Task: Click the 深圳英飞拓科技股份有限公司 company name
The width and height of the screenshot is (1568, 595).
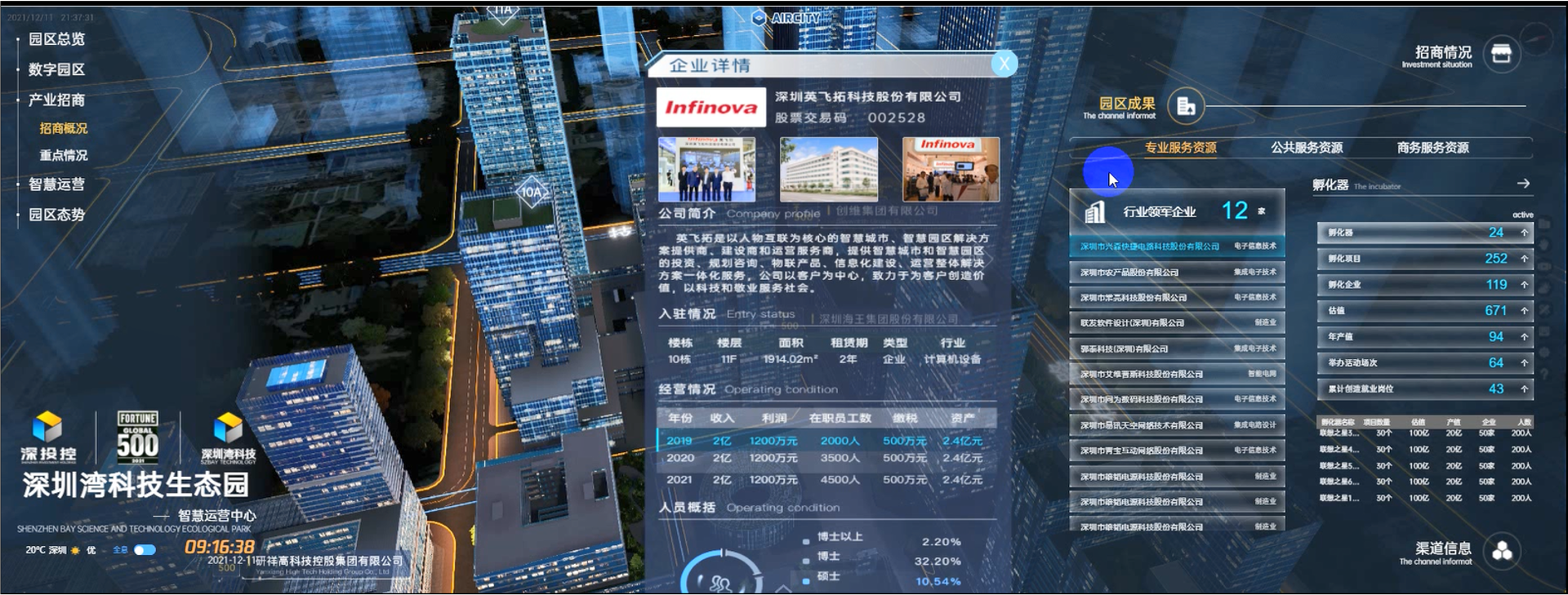Action: coord(867,96)
